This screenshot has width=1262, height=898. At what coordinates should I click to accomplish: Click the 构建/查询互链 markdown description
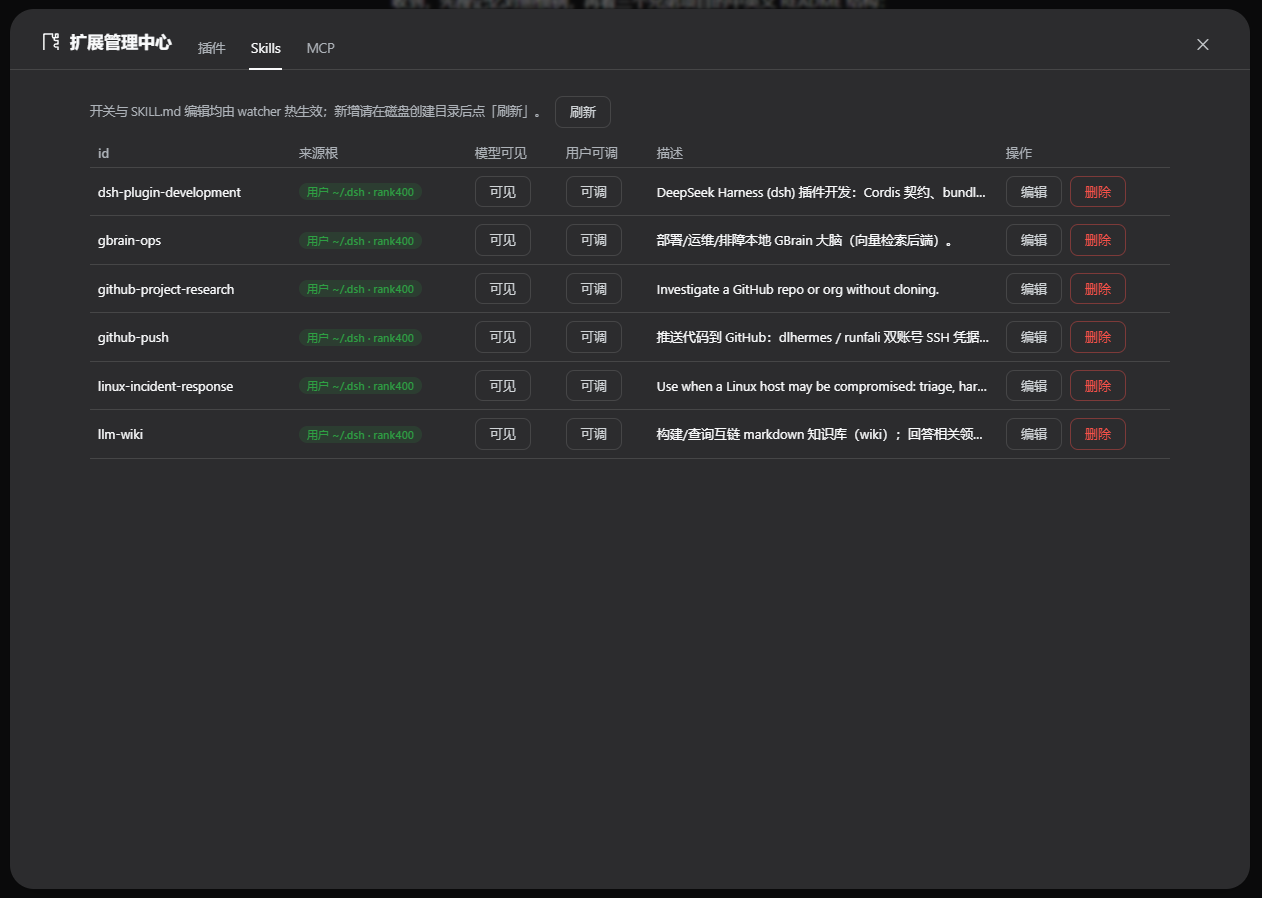click(x=820, y=434)
